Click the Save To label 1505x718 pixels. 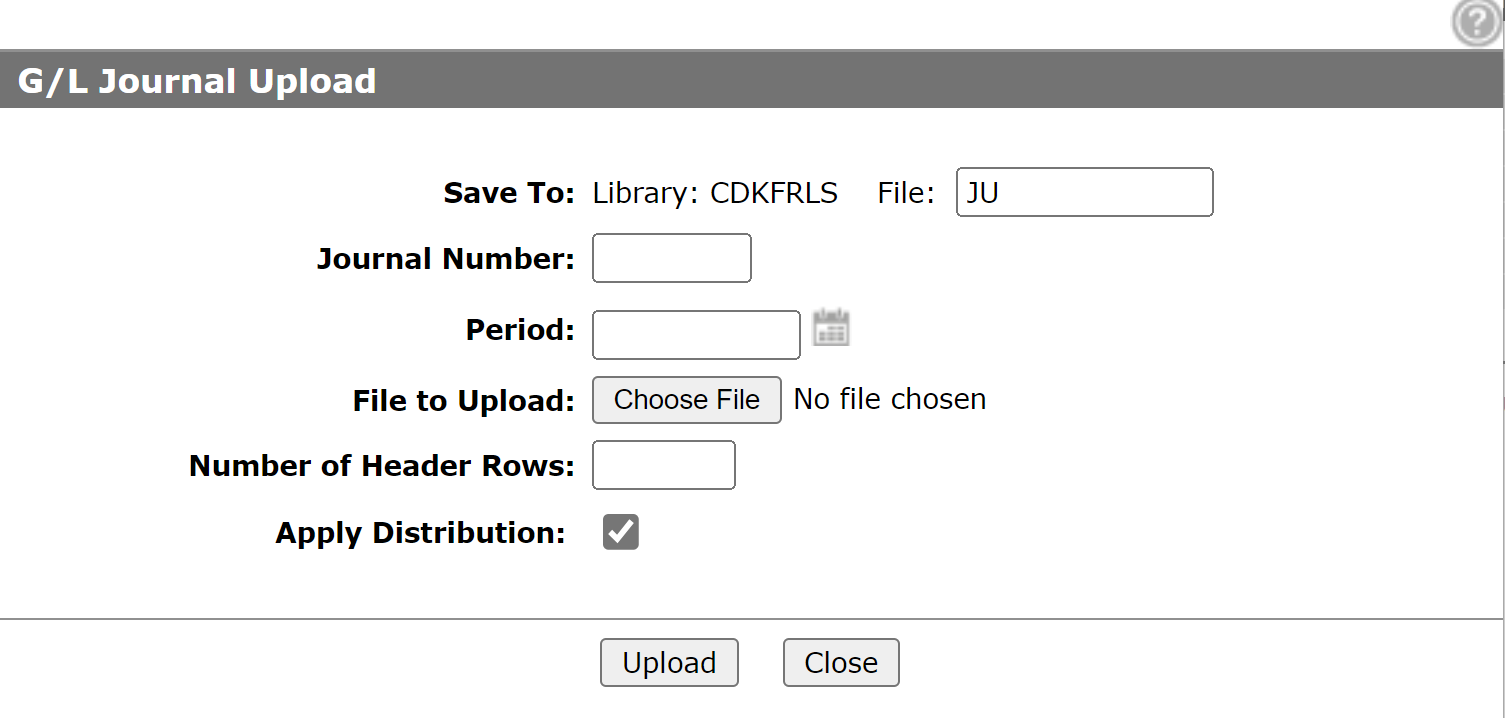click(510, 193)
